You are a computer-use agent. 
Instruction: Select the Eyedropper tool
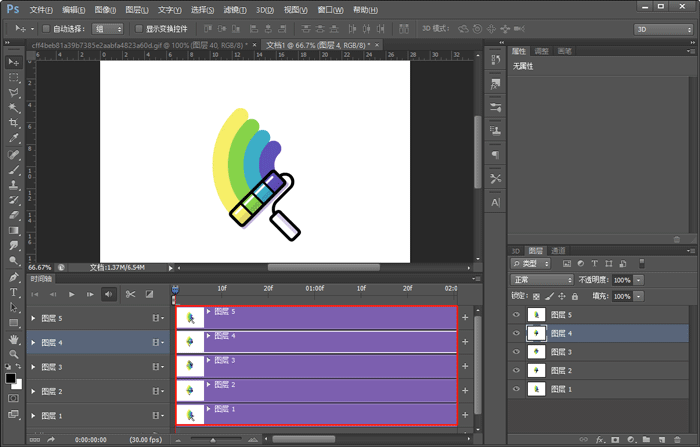[x=13, y=138]
